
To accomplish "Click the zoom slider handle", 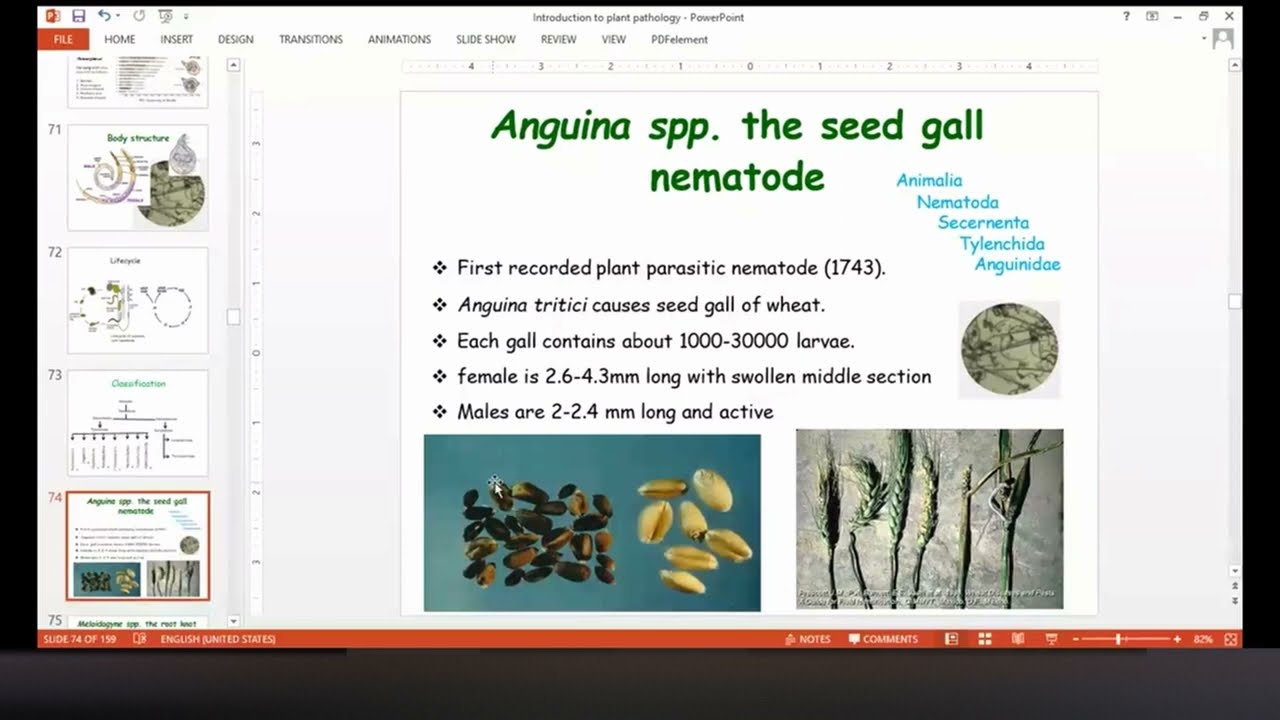I will click(x=1119, y=639).
